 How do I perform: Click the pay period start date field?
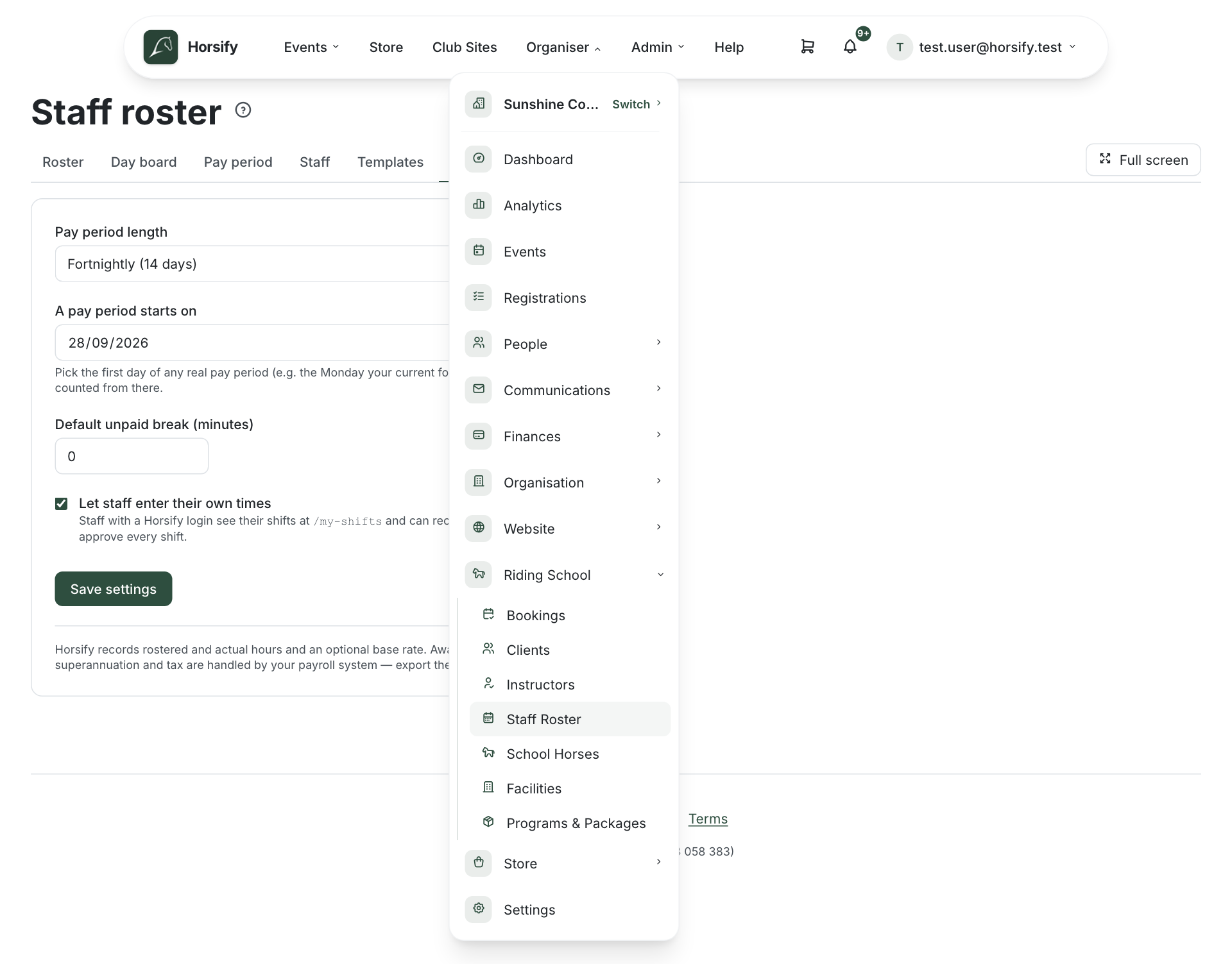pos(252,342)
